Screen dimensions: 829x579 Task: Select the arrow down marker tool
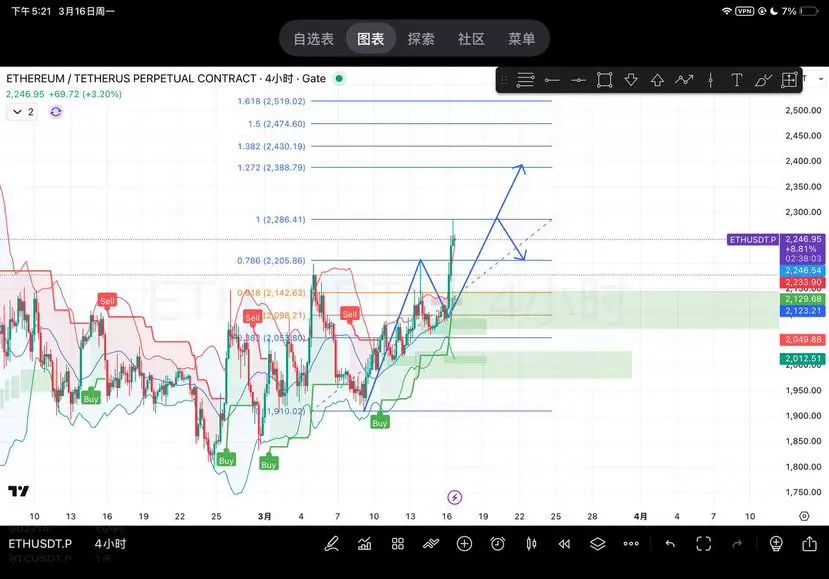631,80
